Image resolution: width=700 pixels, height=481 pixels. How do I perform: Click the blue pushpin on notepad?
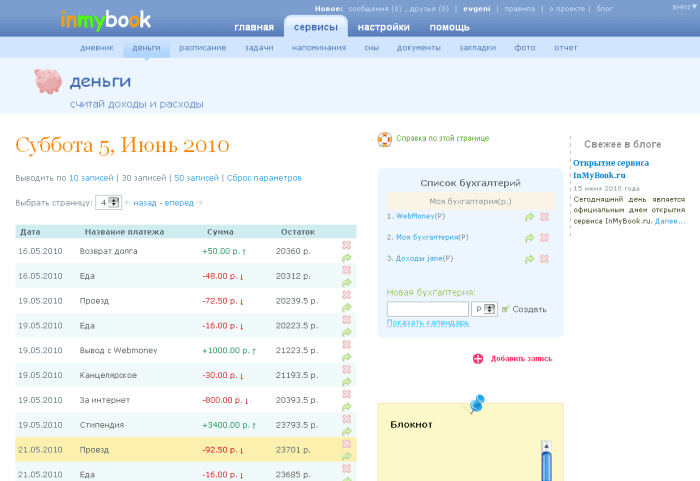click(476, 404)
